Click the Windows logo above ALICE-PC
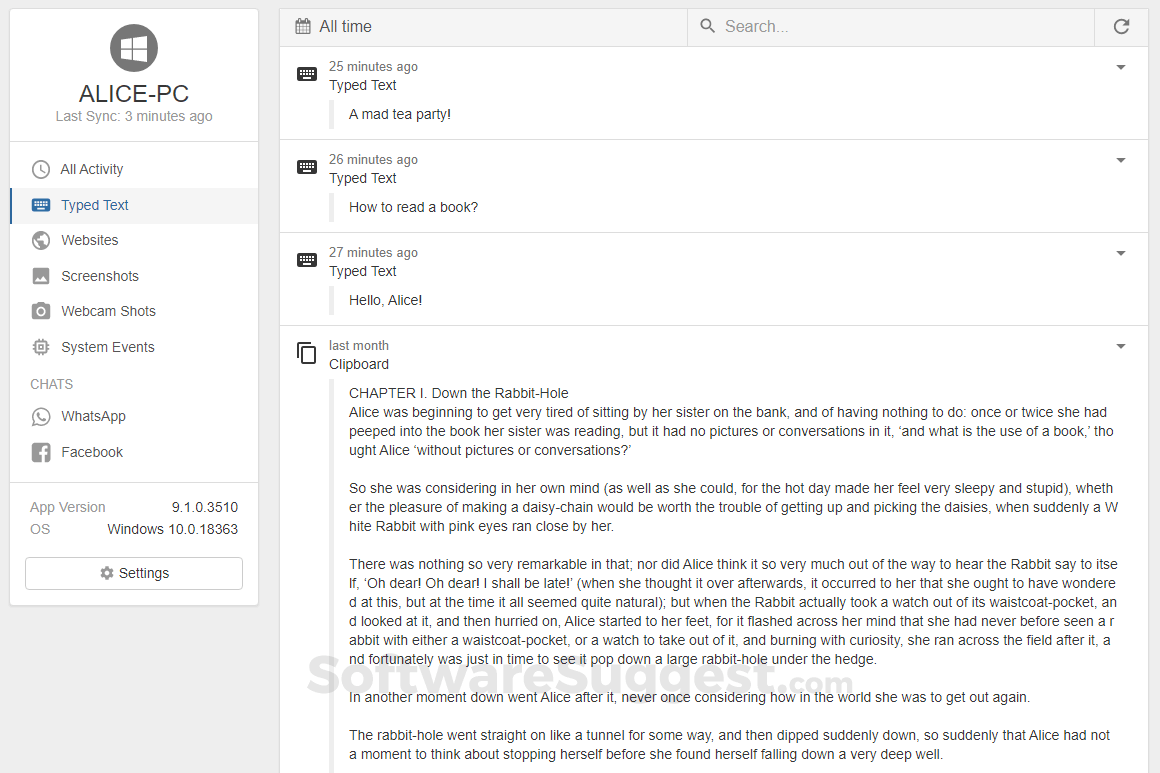The width and height of the screenshot is (1160, 773). pyautogui.click(x=134, y=48)
